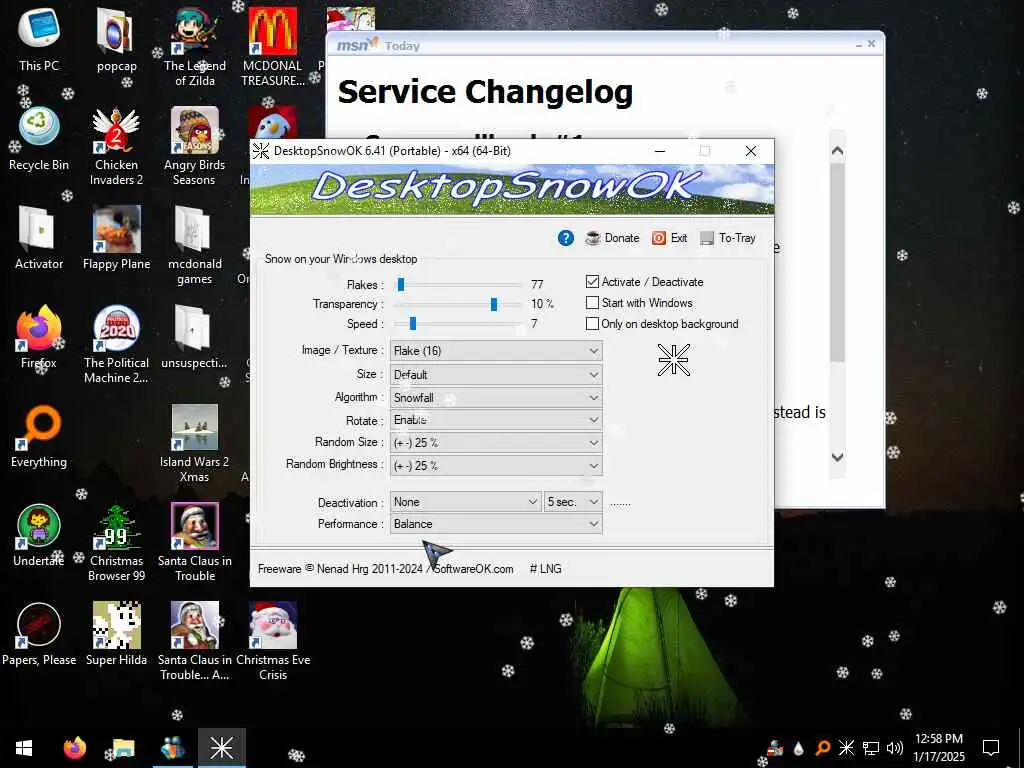Select the unsuspecti... folder icon

pyautogui.click(x=195, y=338)
